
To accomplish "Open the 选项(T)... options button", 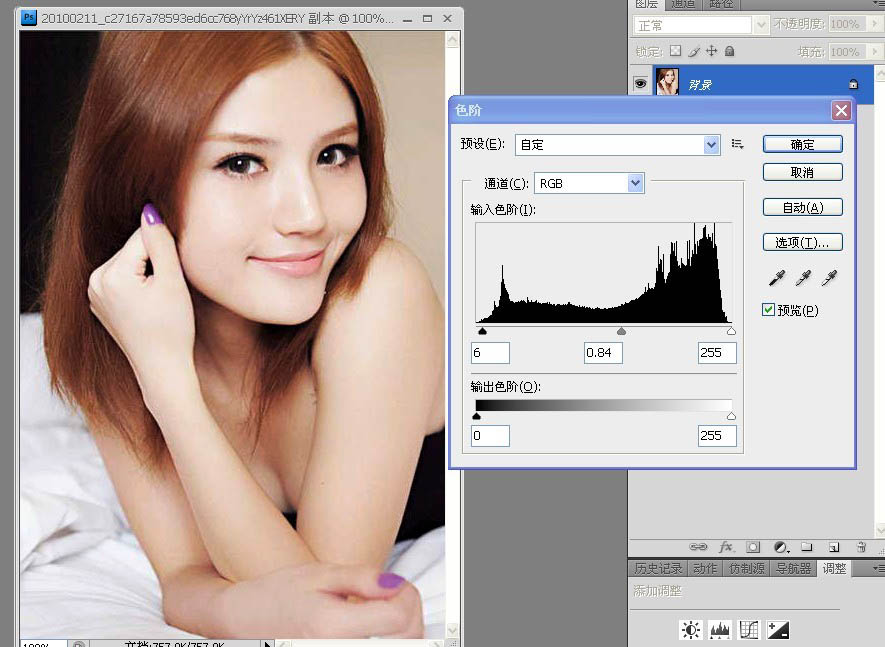I will click(802, 242).
